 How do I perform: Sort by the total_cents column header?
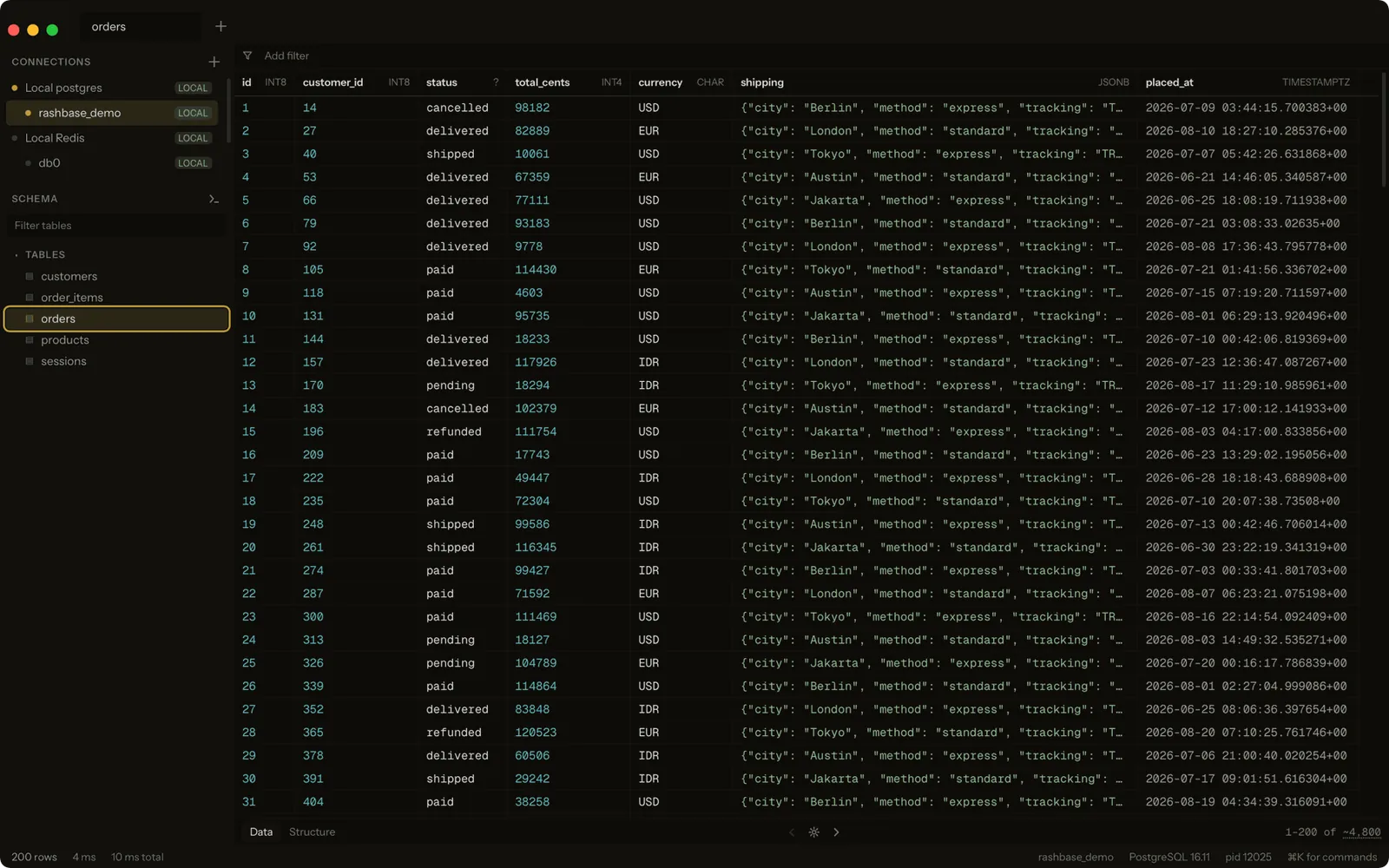point(568,82)
